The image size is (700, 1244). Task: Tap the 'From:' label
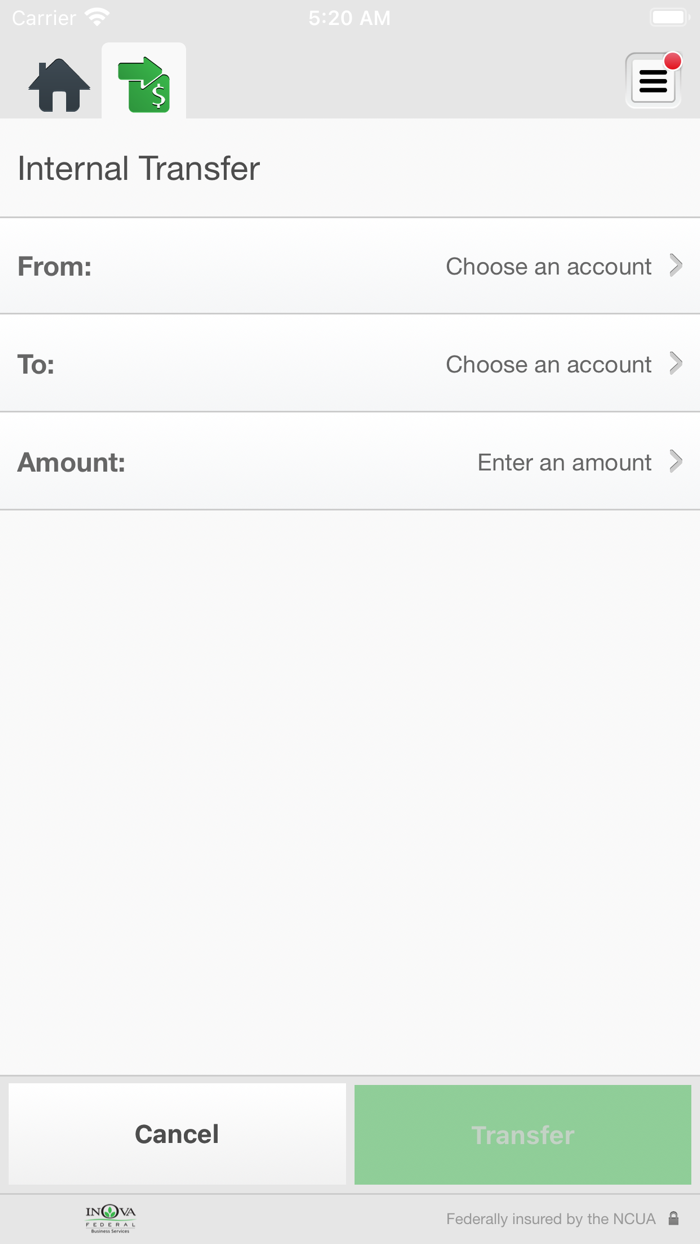pyautogui.click(x=54, y=267)
